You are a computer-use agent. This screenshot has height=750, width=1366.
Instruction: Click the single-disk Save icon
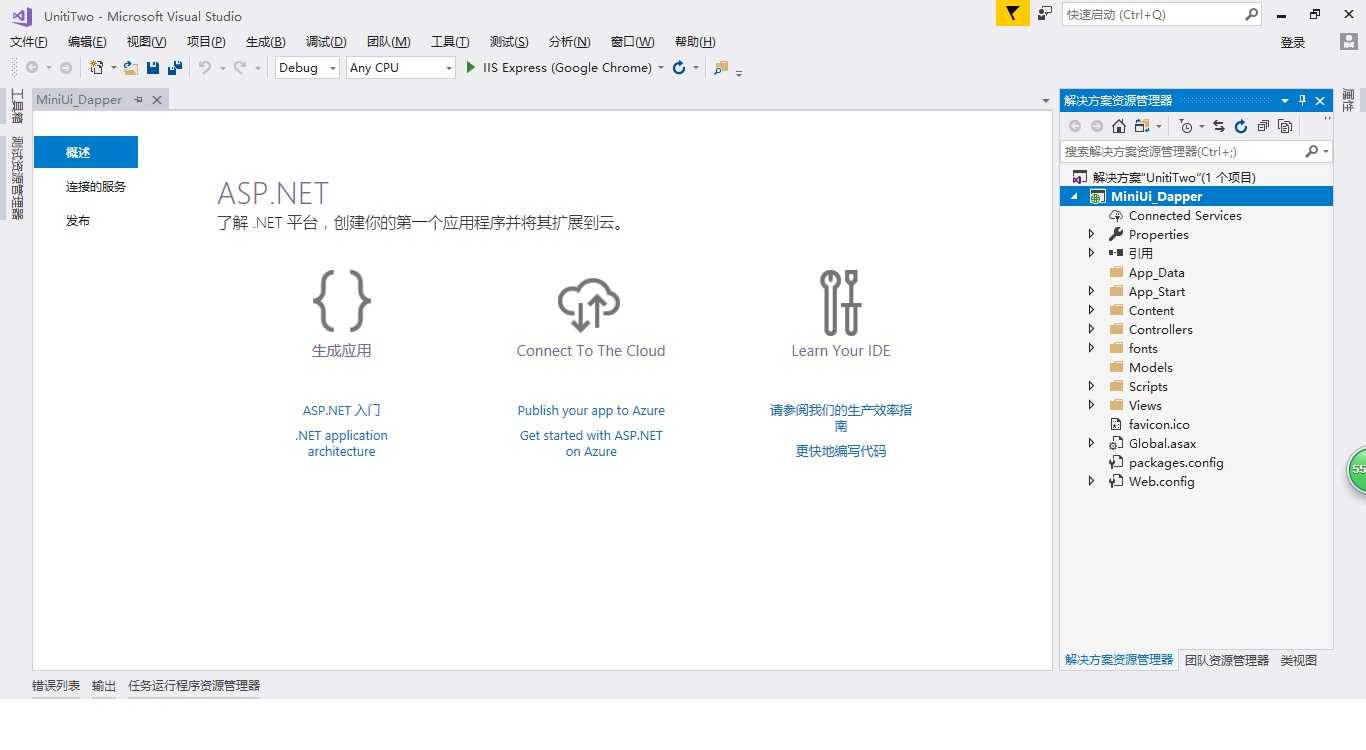(153, 68)
